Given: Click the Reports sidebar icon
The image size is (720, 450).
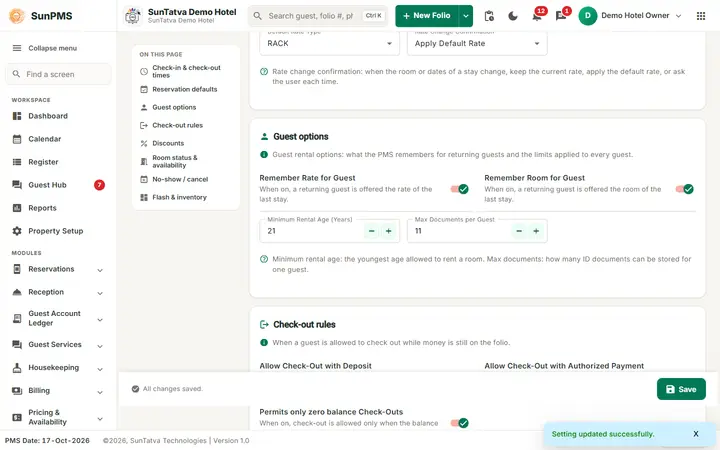Looking at the screenshot, I should pos(17,208).
